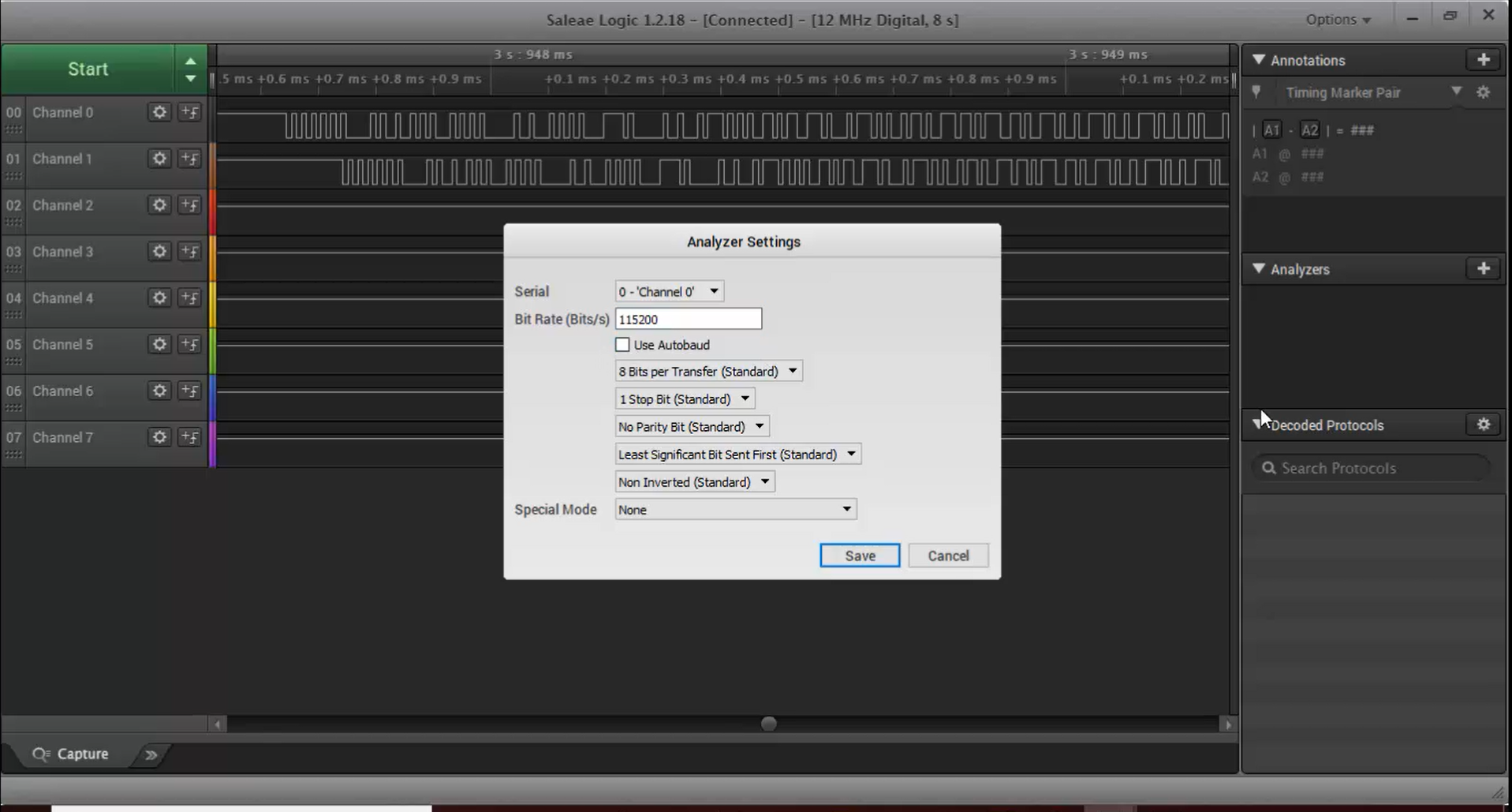Viewport: 1512px width, 812px height.
Task: Open the Stop Bit dropdown
Action: pos(685,399)
